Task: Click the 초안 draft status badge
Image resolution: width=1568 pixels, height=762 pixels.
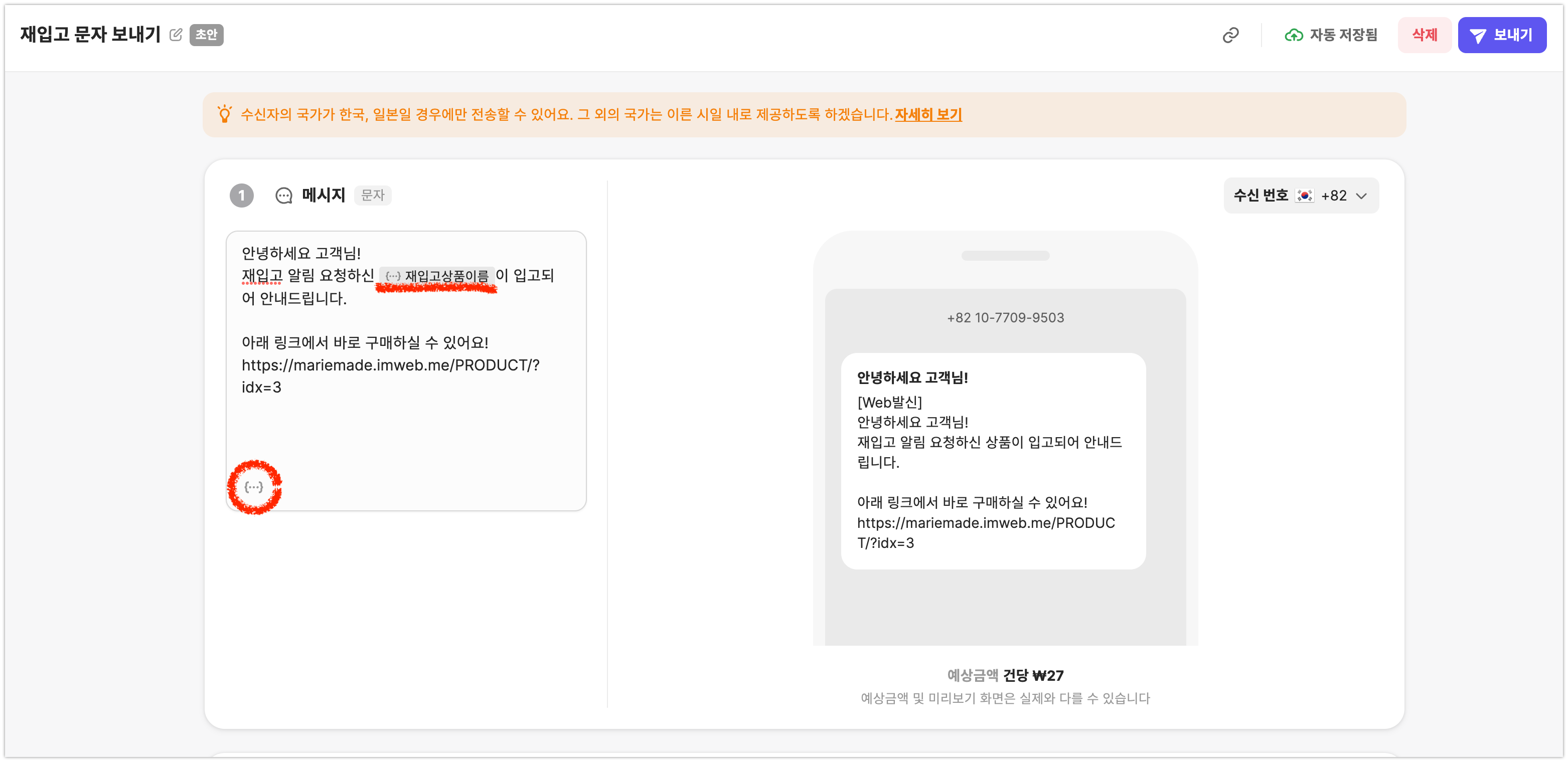Action: [x=206, y=35]
